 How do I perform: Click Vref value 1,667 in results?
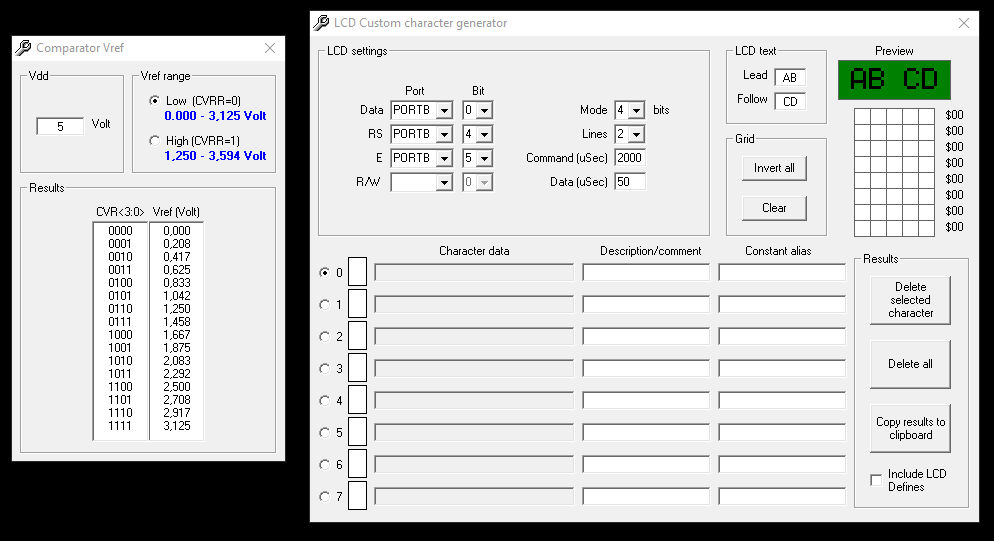(177, 335)
